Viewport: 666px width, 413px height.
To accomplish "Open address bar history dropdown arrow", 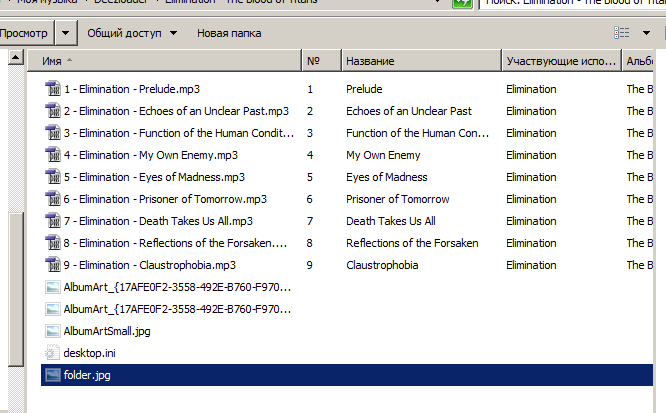I will click(437, 2).
